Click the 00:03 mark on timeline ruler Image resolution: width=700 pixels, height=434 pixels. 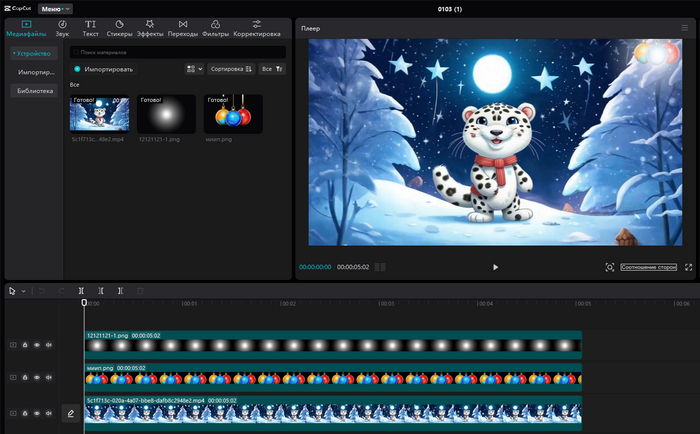tap(387, 304)
